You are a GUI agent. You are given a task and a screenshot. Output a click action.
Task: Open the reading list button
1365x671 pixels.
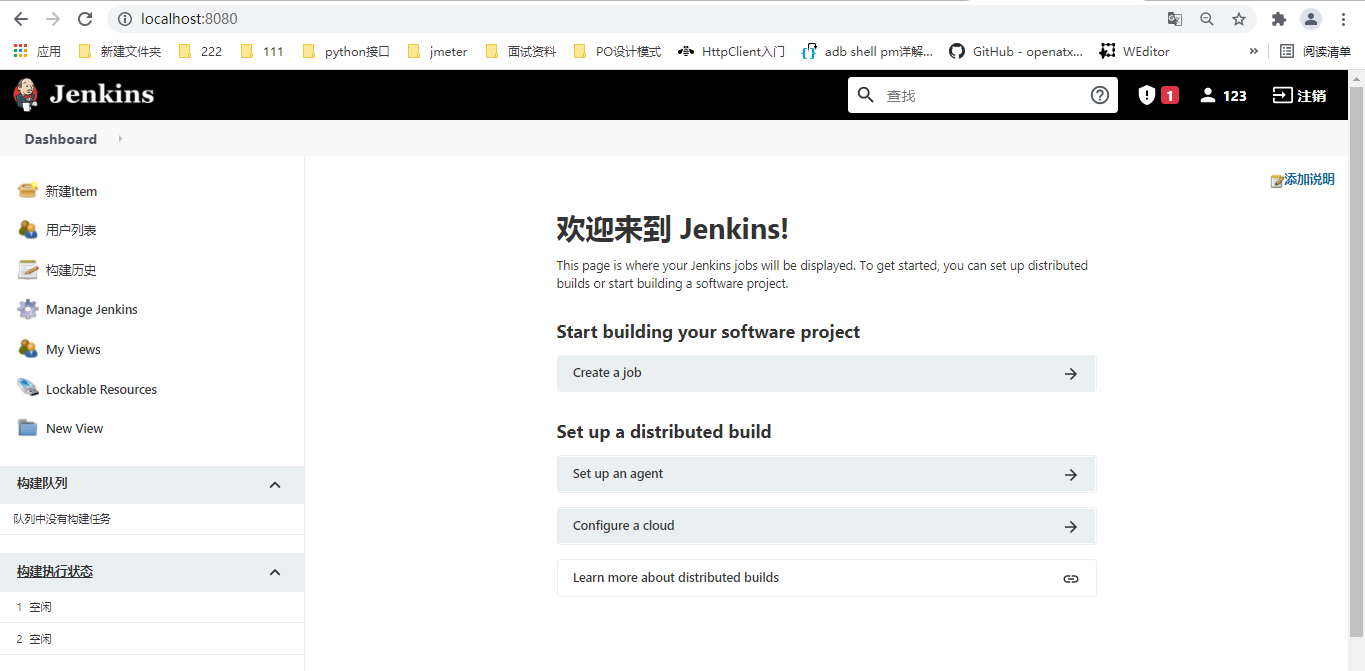coord(1315,51)
